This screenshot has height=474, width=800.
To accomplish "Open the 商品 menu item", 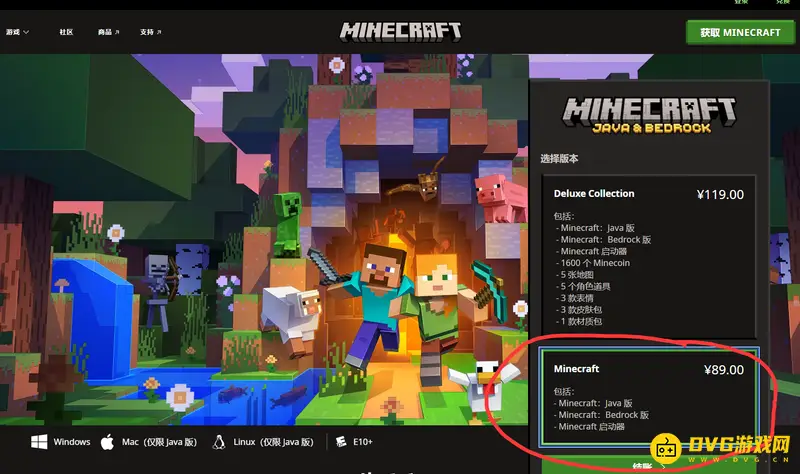I will [104, 32].
